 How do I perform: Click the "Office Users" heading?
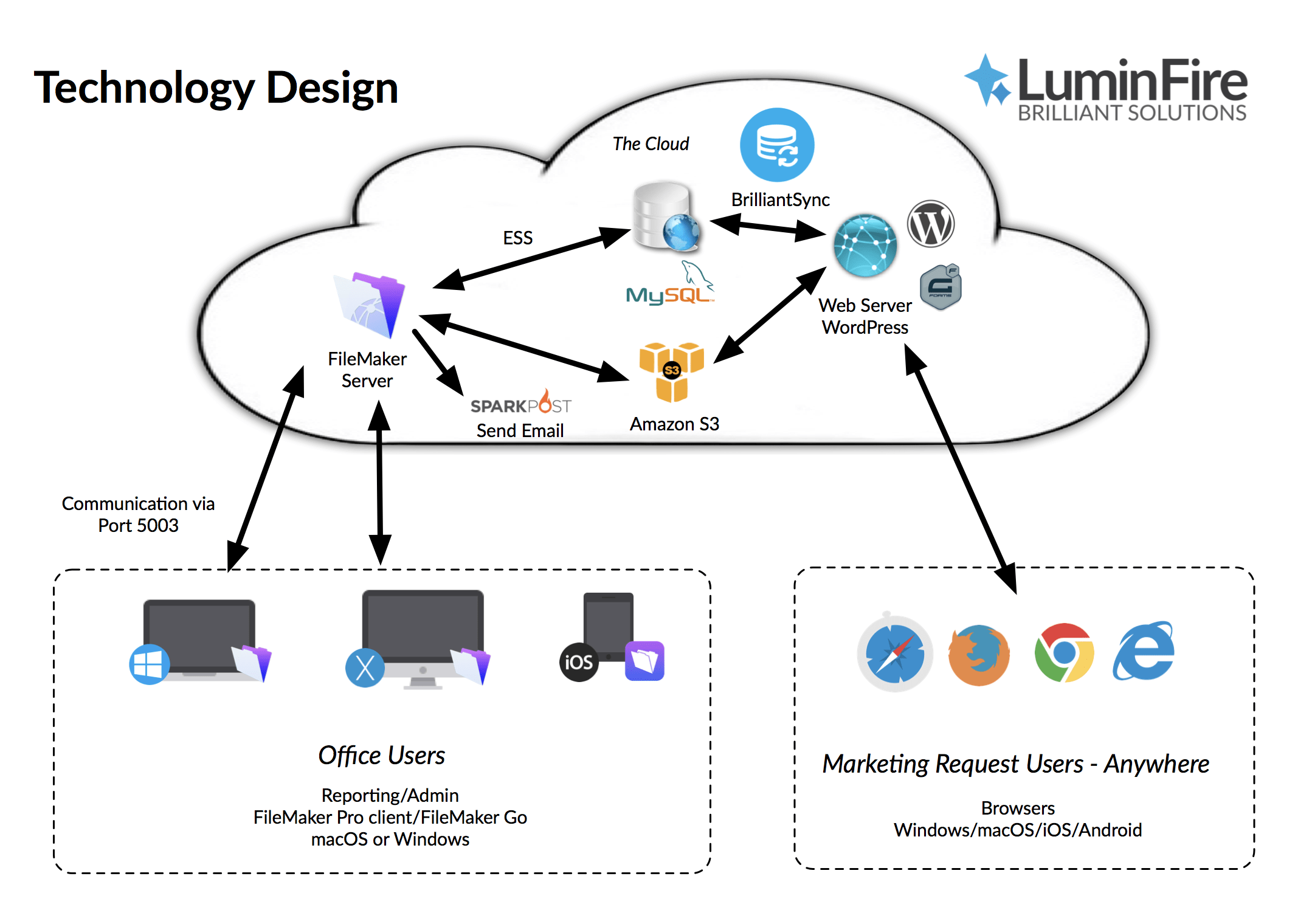(x=381, y=756)
